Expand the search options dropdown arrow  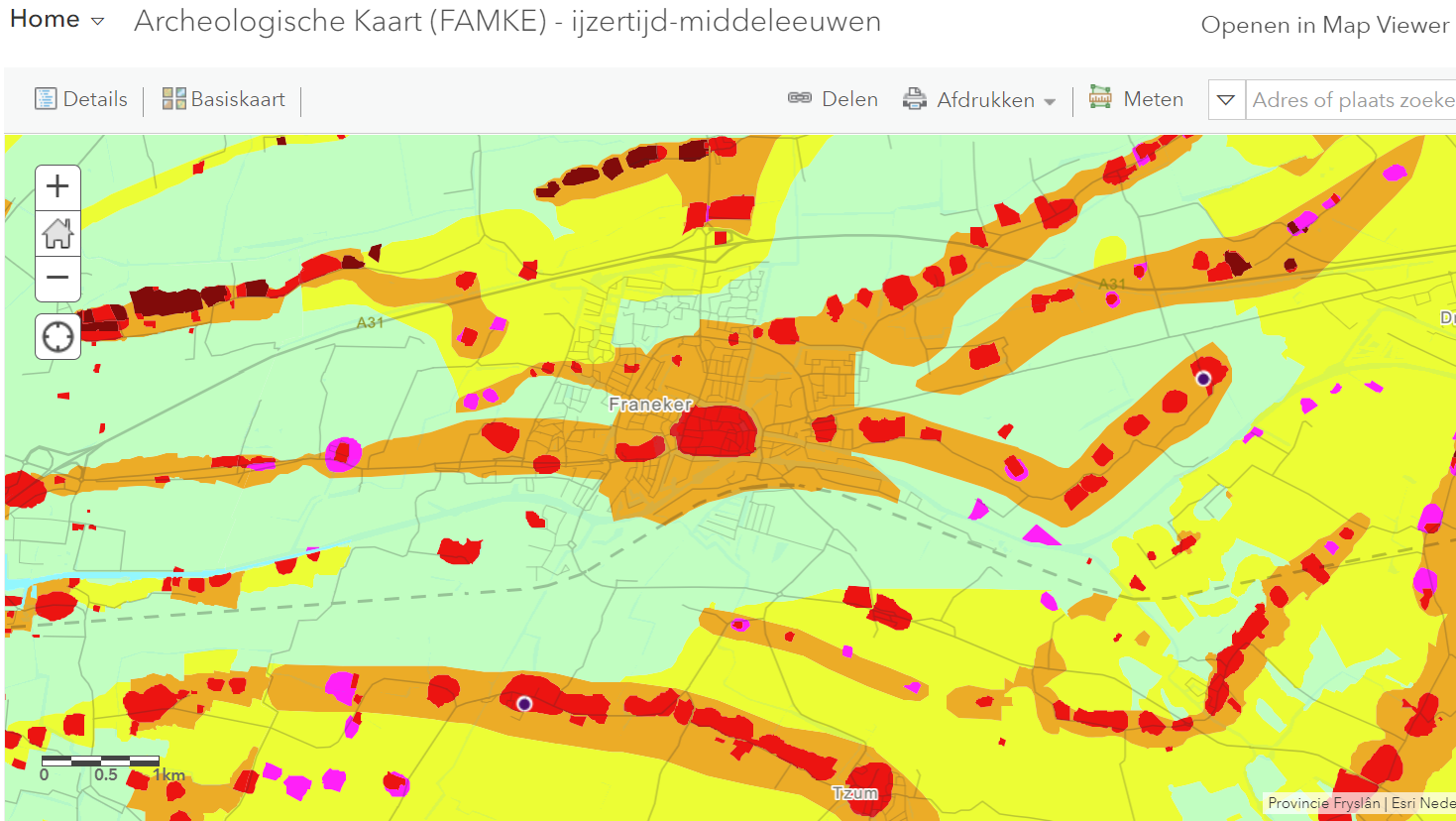(x=1226, y=100)
